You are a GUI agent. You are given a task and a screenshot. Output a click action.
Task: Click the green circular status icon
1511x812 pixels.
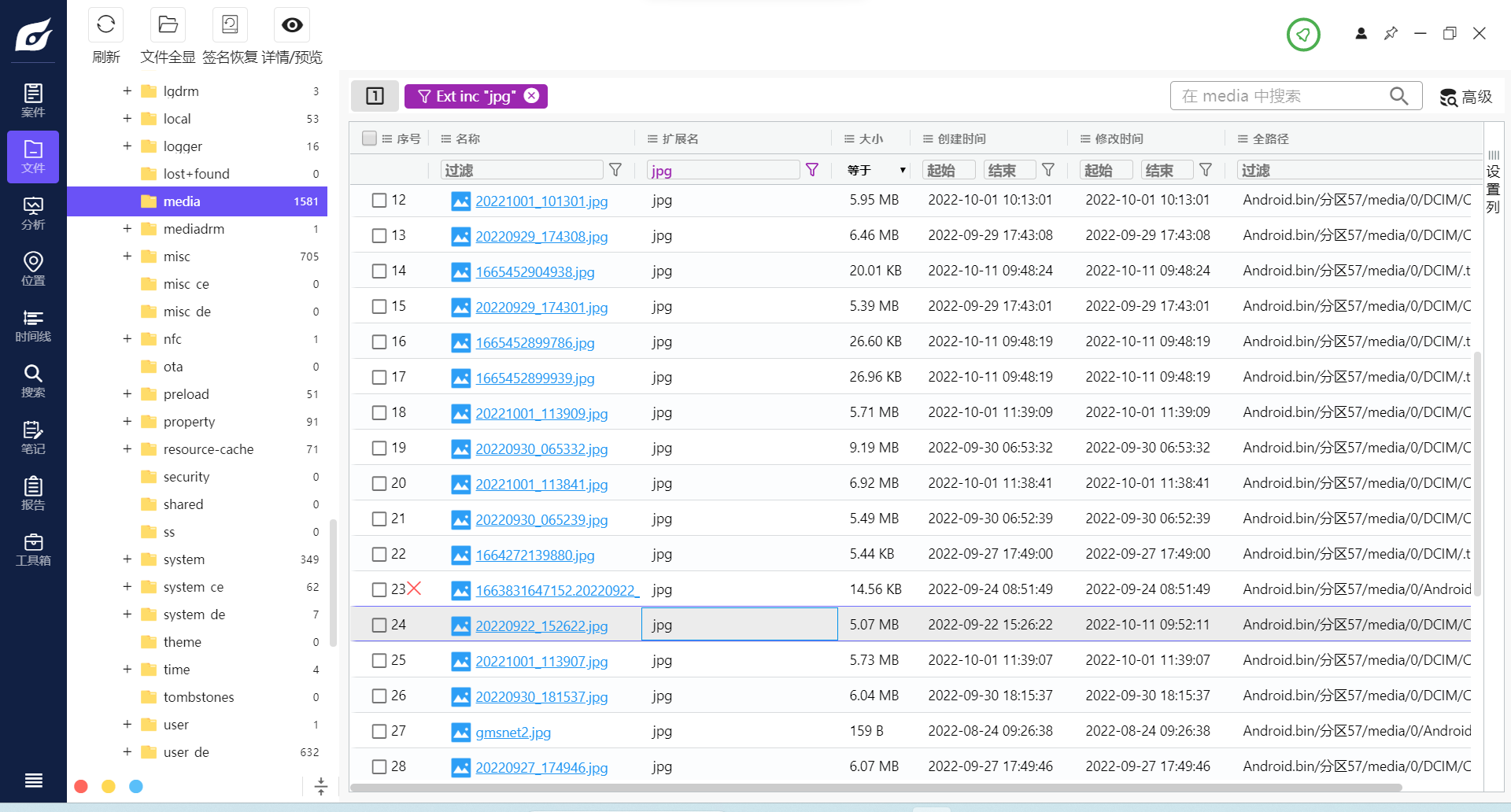click(x=1303, y=35)
